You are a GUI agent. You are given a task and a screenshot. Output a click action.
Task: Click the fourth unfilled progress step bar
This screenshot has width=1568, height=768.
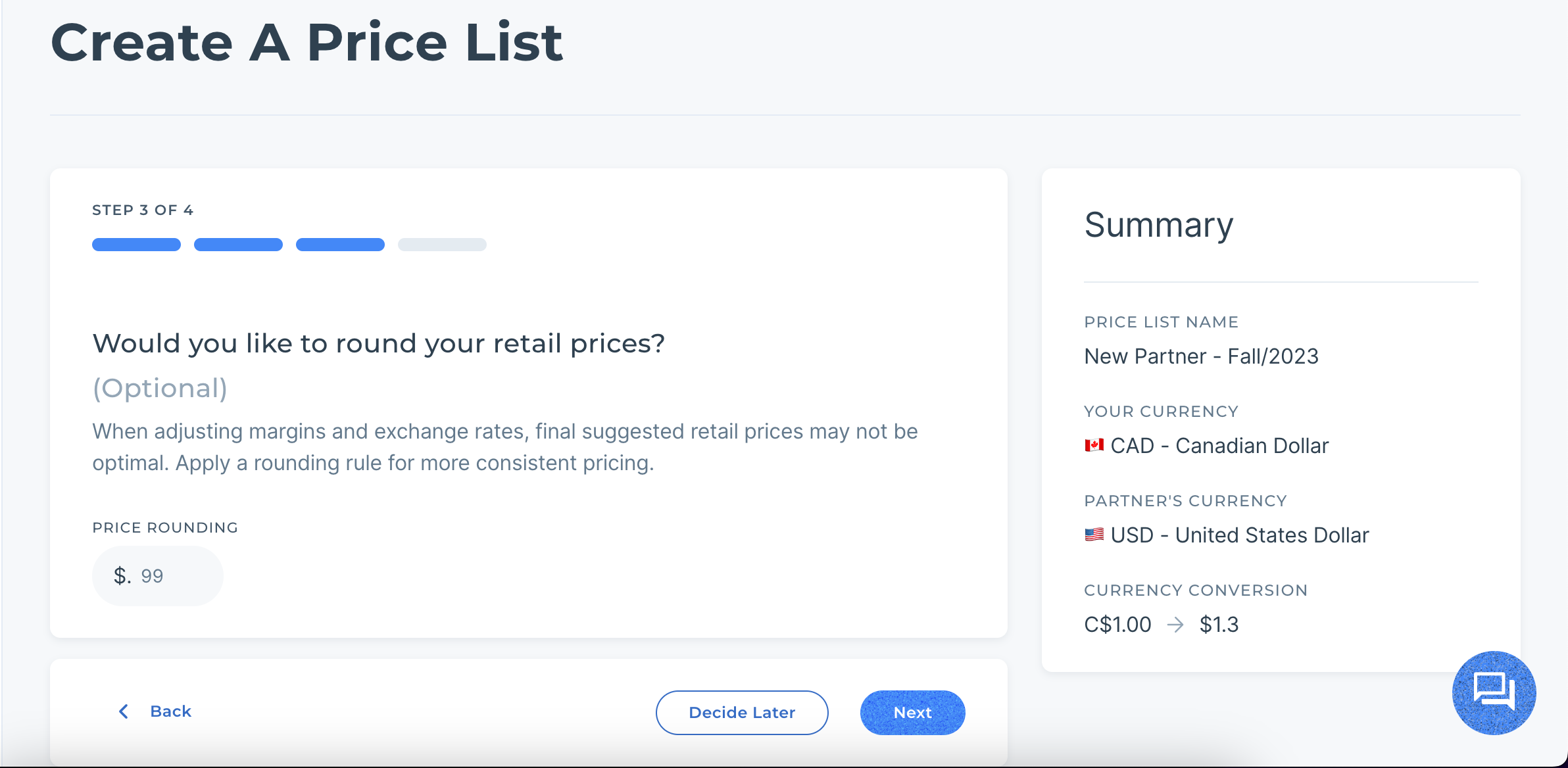click(x=442, y=245)
